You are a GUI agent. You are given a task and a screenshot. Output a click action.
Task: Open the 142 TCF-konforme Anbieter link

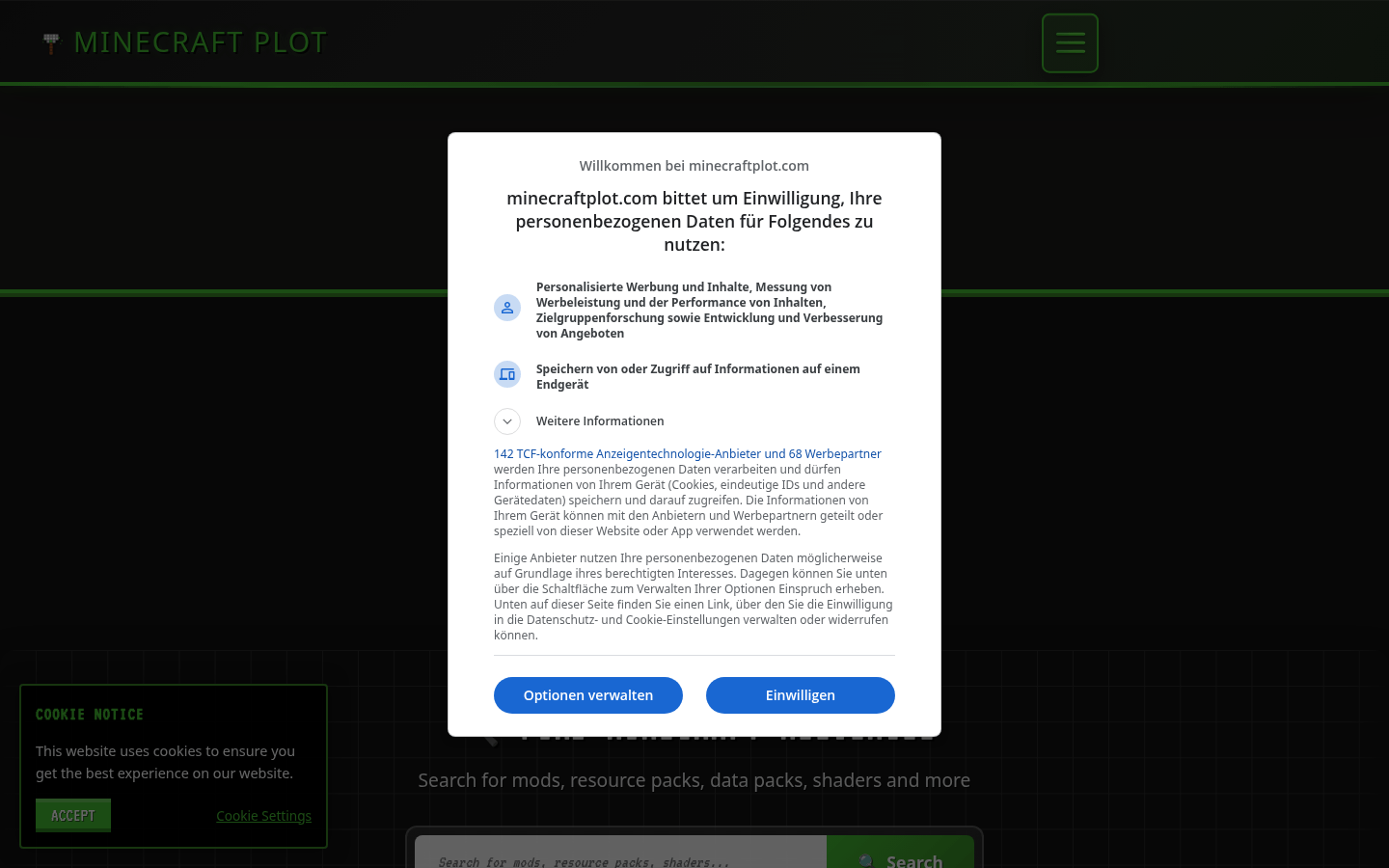(x=688, y=453)
